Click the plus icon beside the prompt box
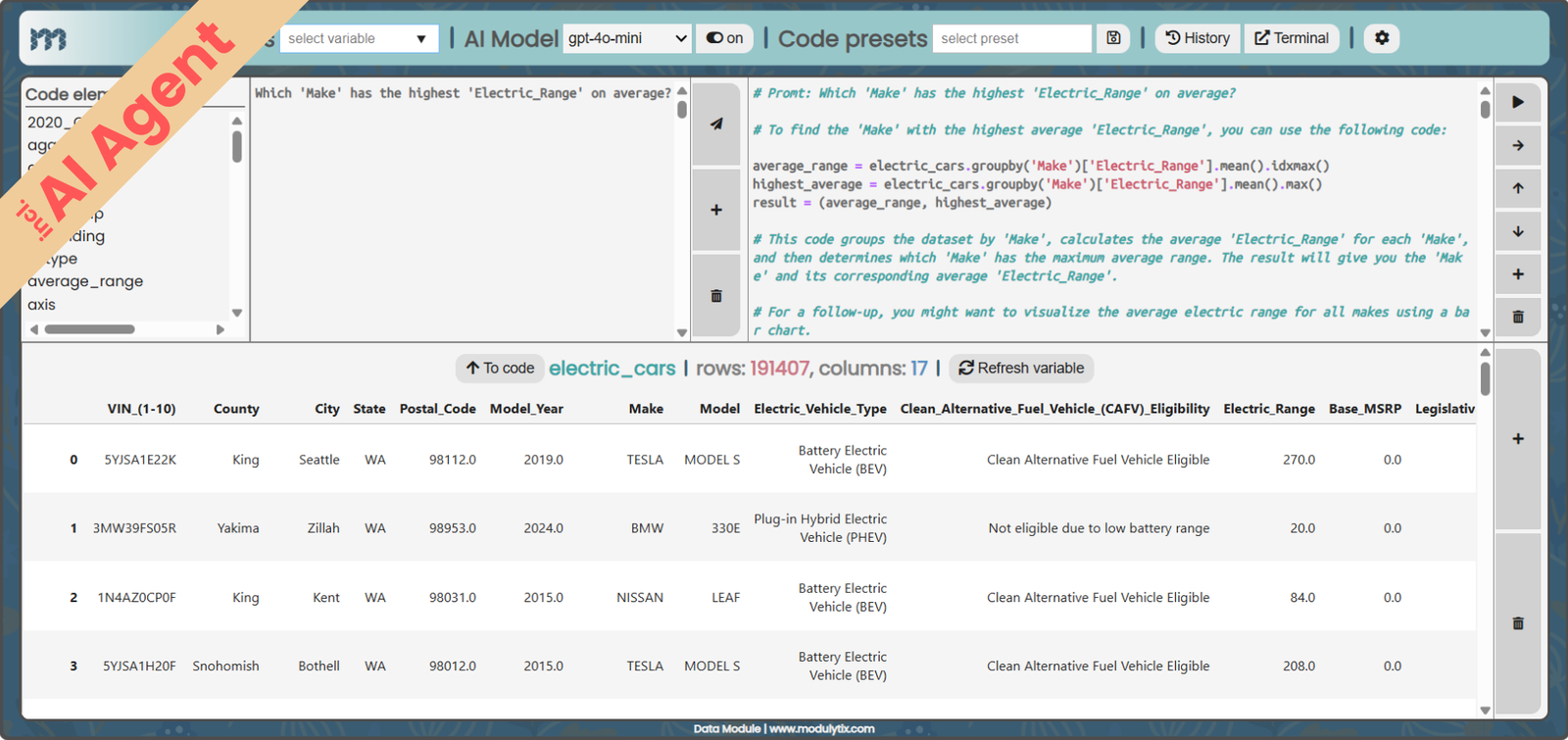Image resolution: width=1568 pixels, height=740 pixels. click(x=716, y=210)
